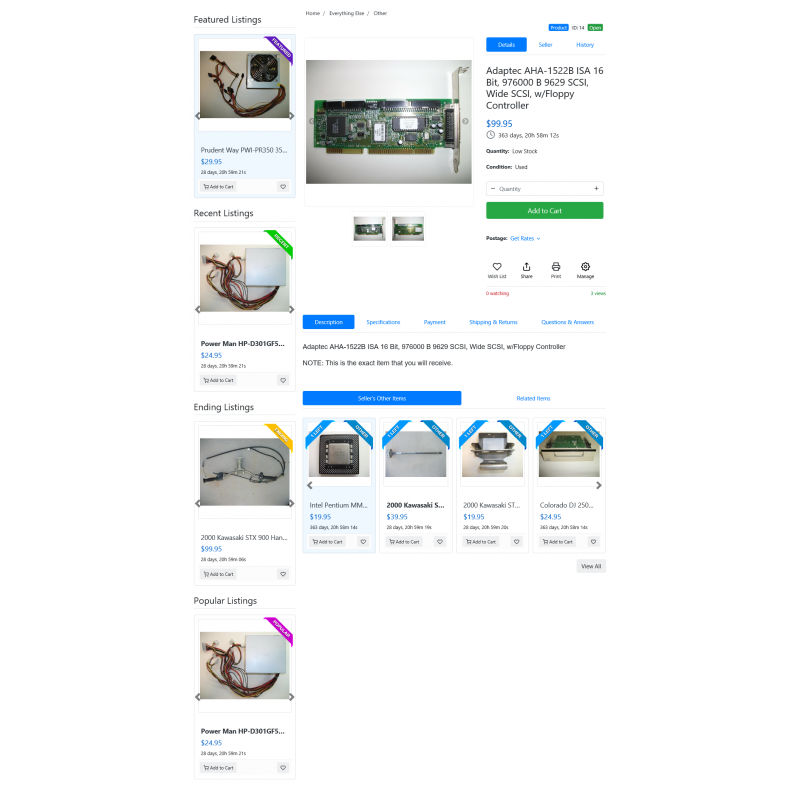Open the Manage gear icon
This screenshot has height=800, width=800.
pos(585,269)
